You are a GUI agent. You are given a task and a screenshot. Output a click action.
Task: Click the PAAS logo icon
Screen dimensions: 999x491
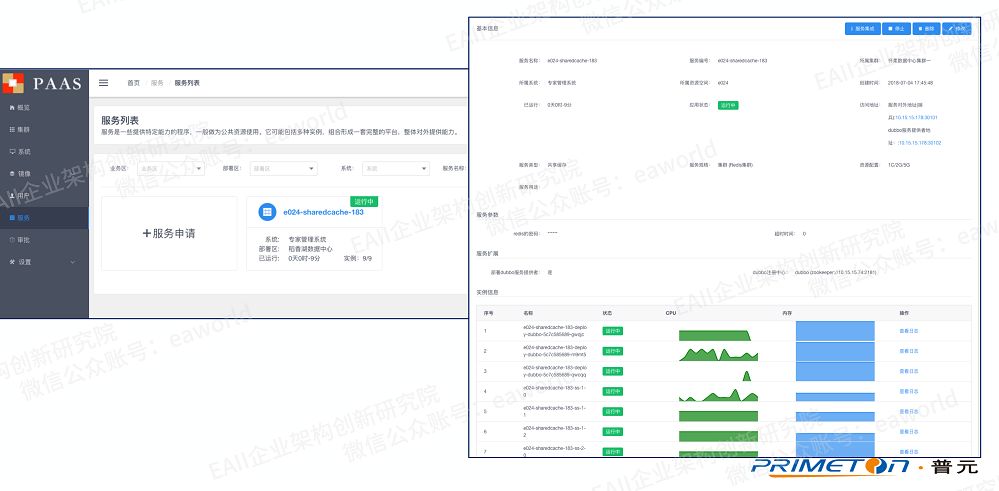(13, 83)
